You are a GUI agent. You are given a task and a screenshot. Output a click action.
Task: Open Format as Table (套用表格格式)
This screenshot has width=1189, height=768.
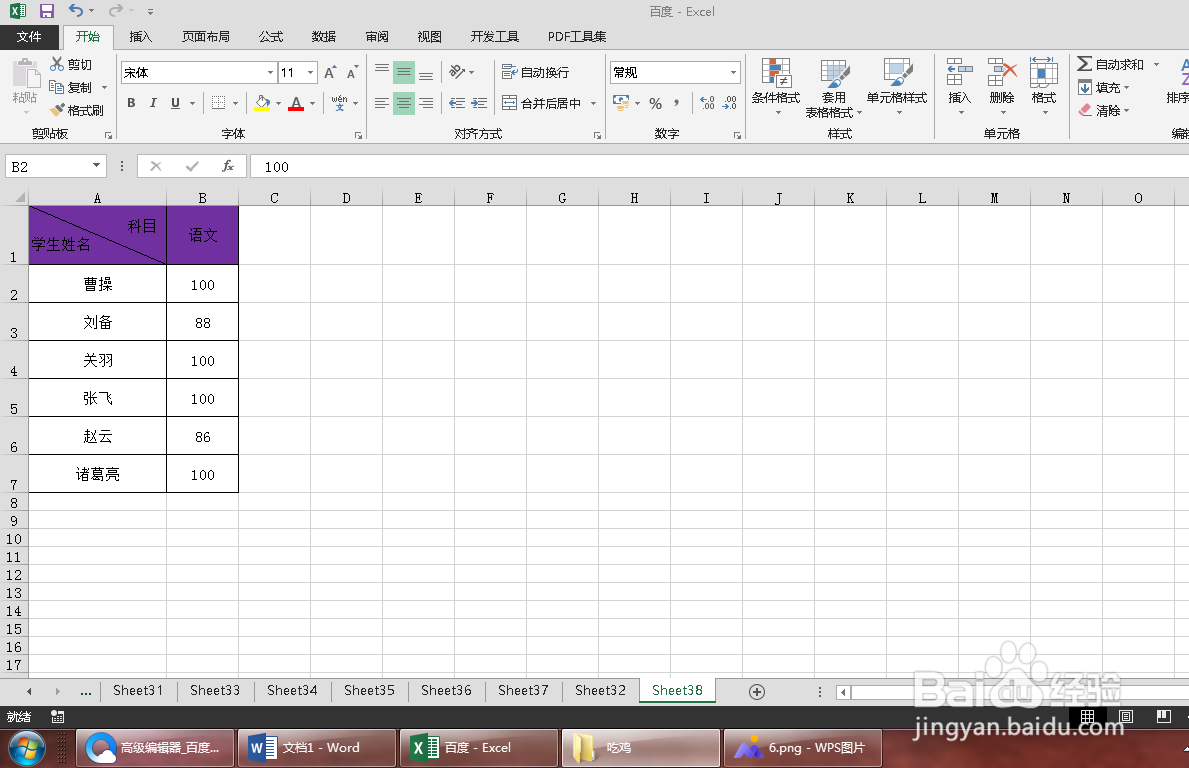[833, 88]
